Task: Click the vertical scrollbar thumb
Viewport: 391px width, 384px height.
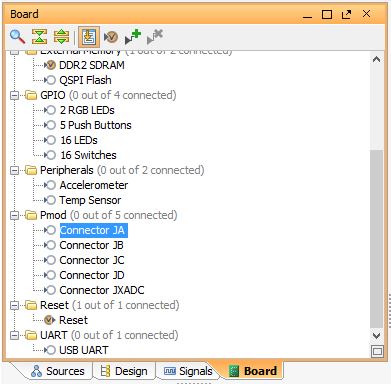Action: (x=377, y=239)
